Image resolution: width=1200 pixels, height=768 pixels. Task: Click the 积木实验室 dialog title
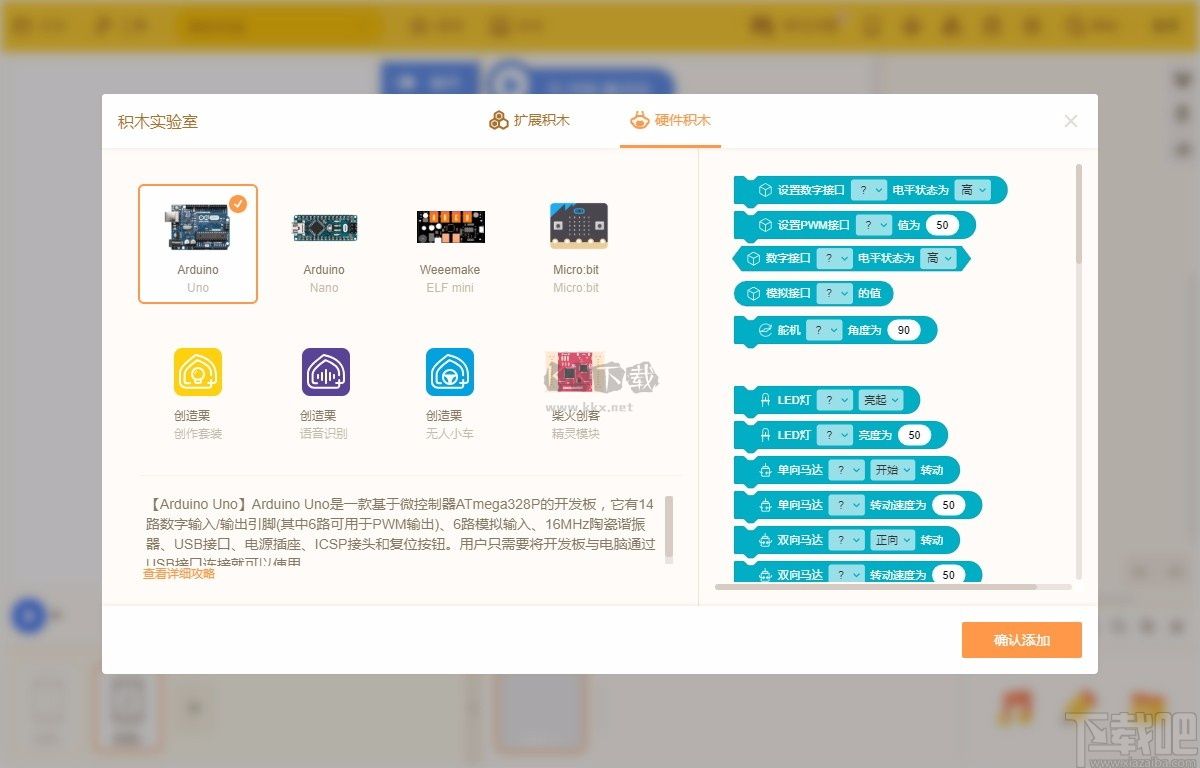[x=158, y=121]
